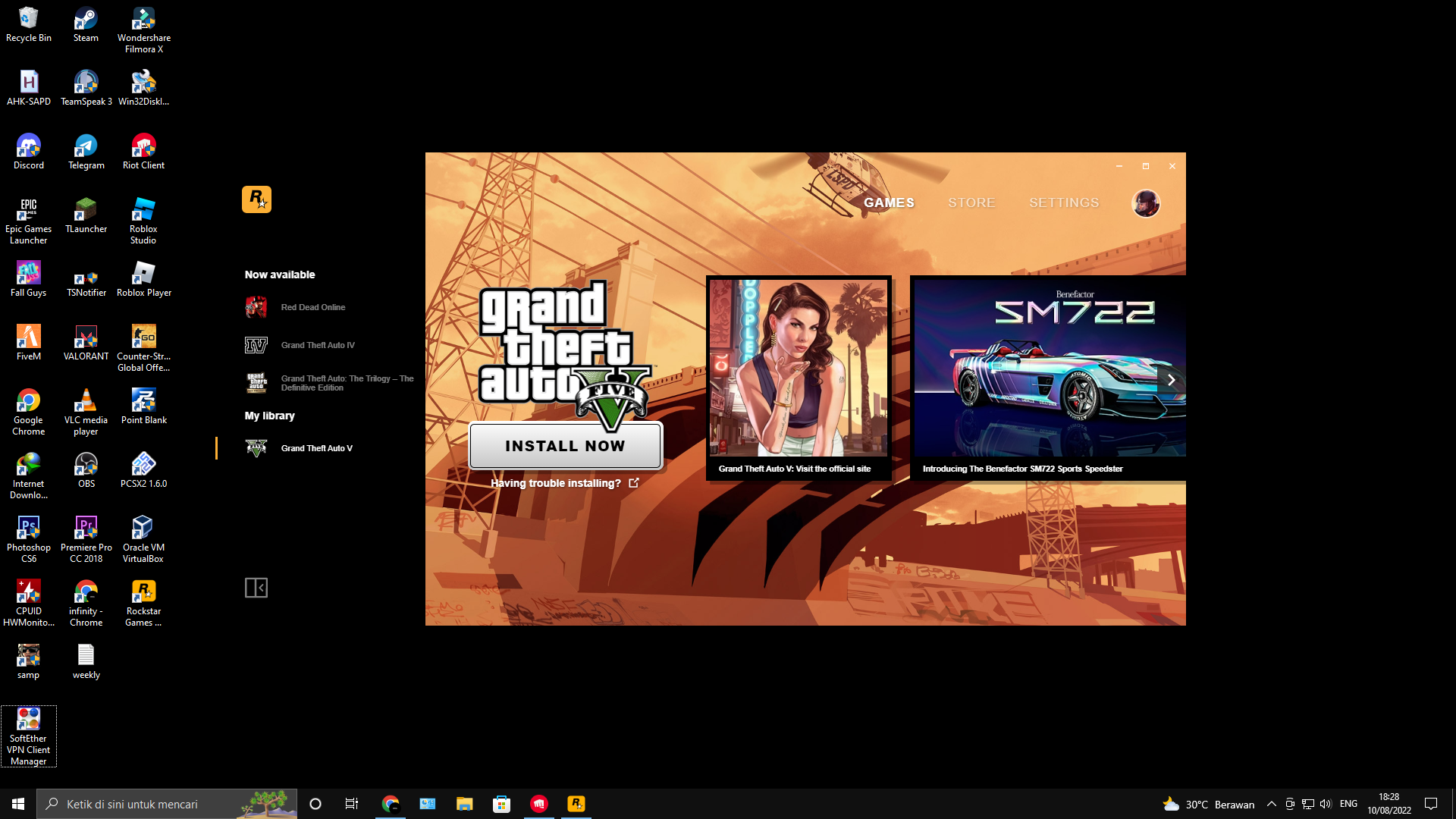1456x819 pixels.
Task: Select the samp desktop icon
Action: pos(29,662)
